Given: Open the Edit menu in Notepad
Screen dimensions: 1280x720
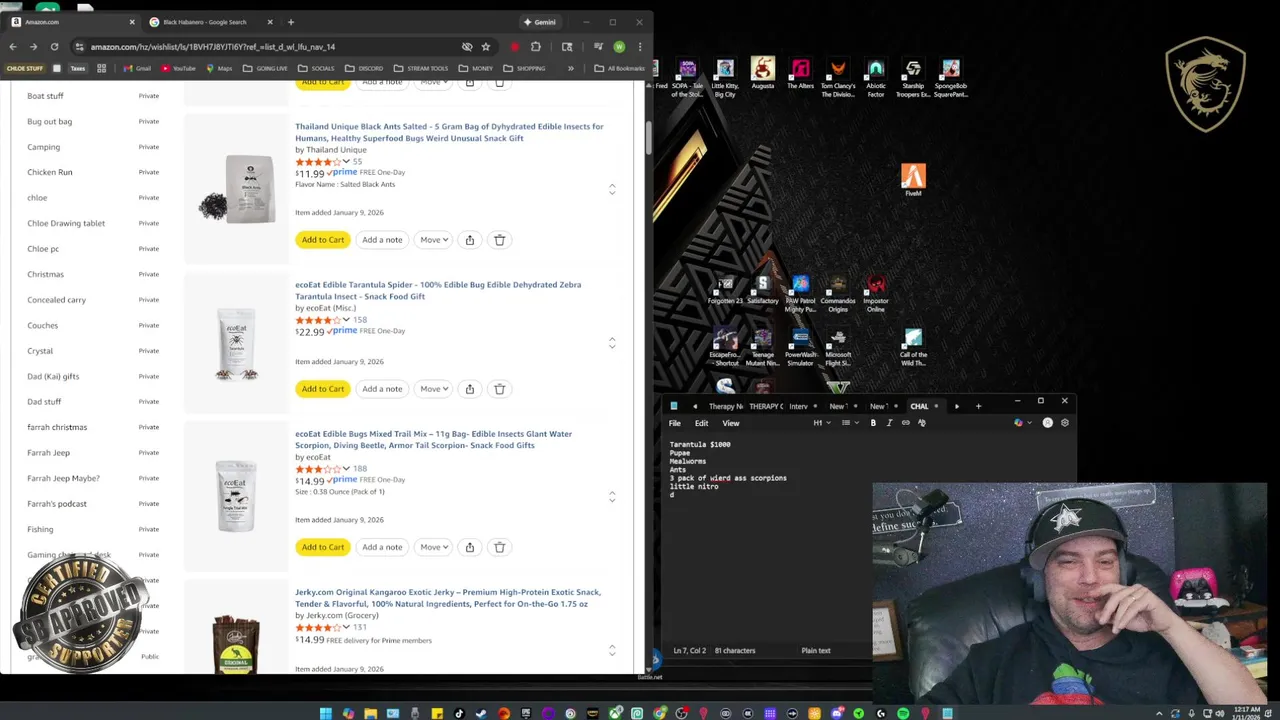Looking at the screenshot, I should pyautogui.click(x=701, y=423).
